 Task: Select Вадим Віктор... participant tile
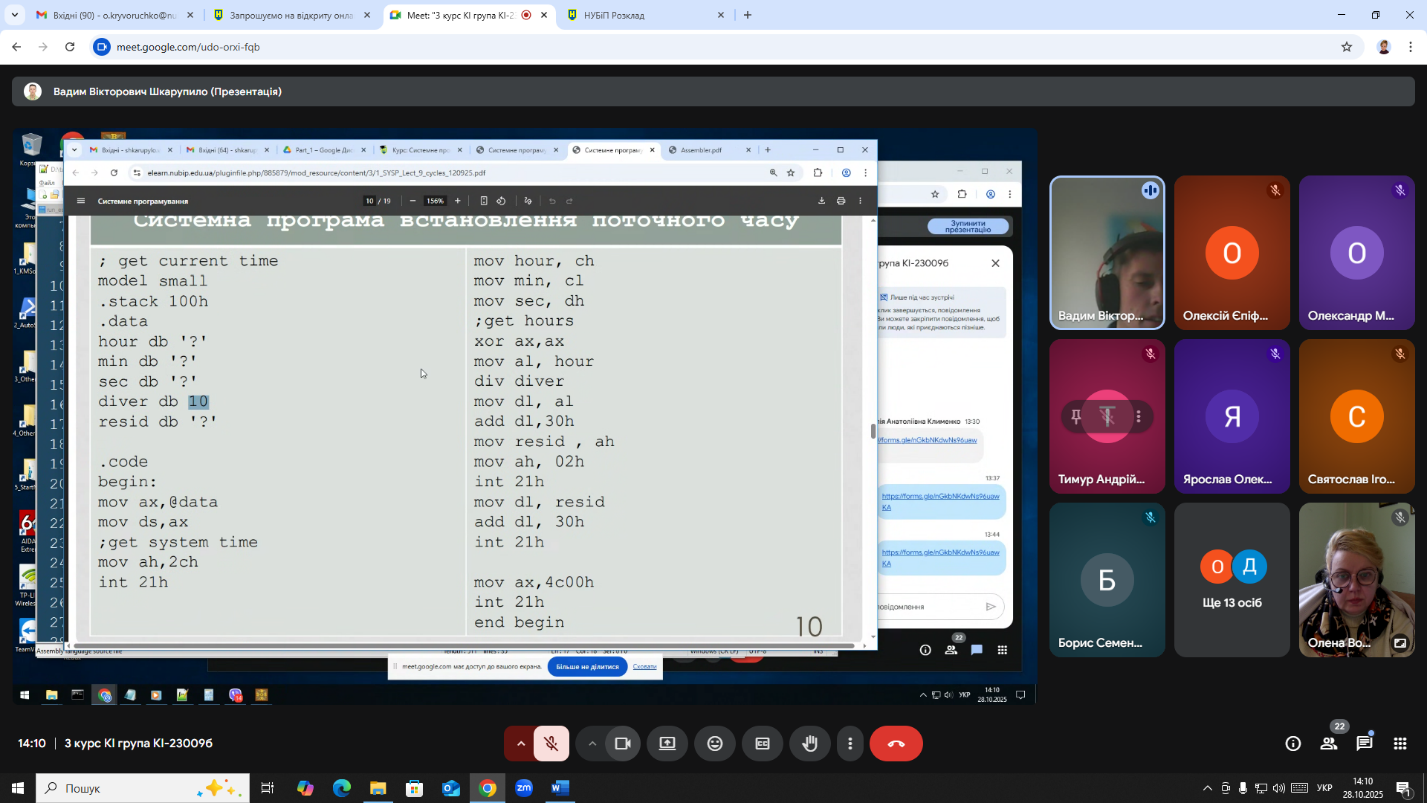(x=1107, y=252)
